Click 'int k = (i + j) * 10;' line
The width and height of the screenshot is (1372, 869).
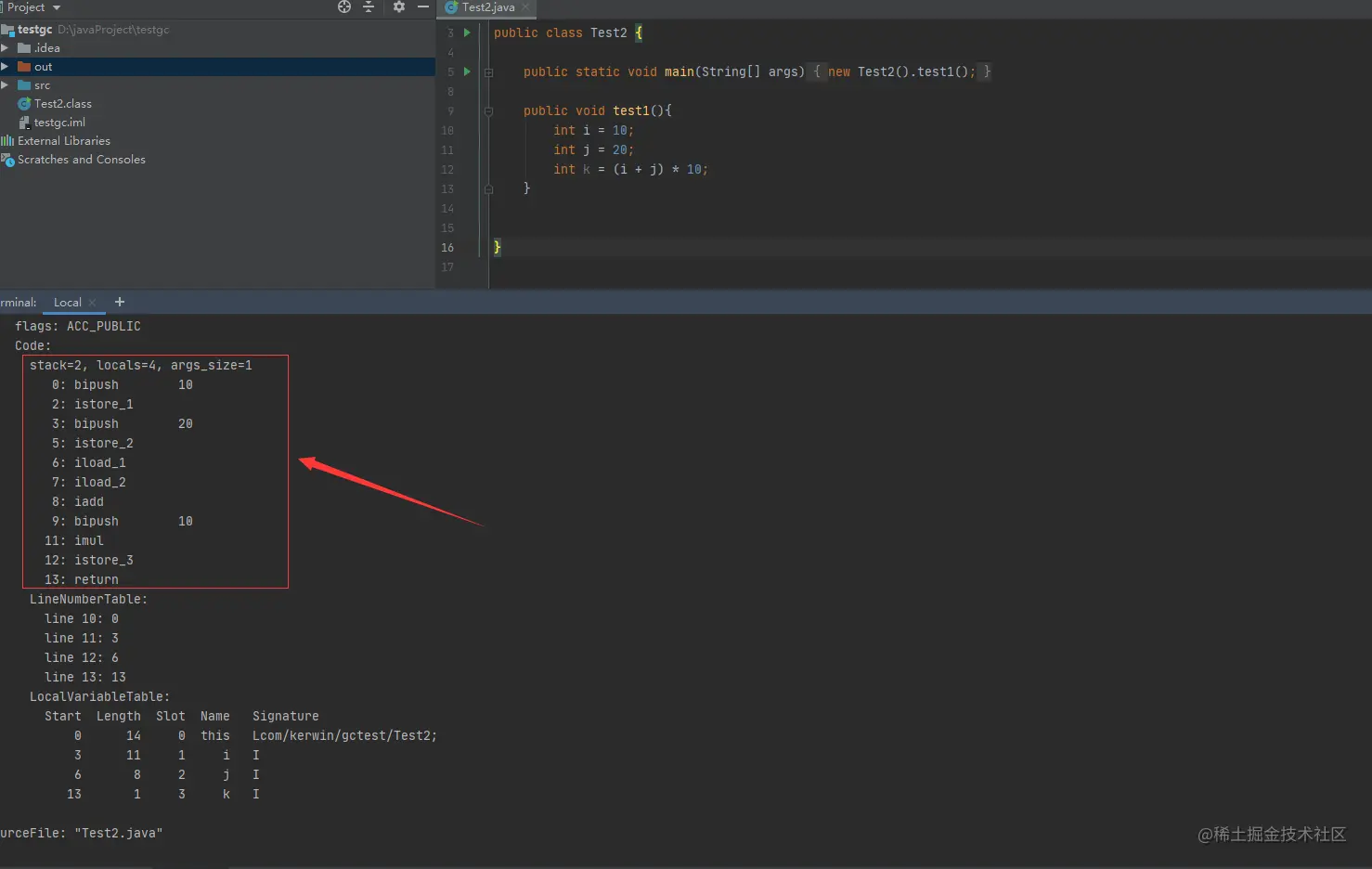pyautogui.click(x=630, y=169)
